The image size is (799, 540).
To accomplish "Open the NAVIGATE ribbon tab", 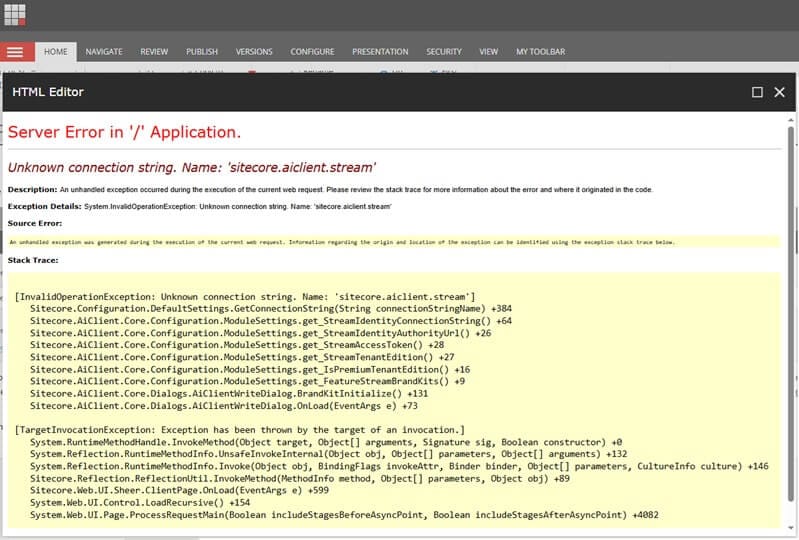I will [x=104, y=52].
